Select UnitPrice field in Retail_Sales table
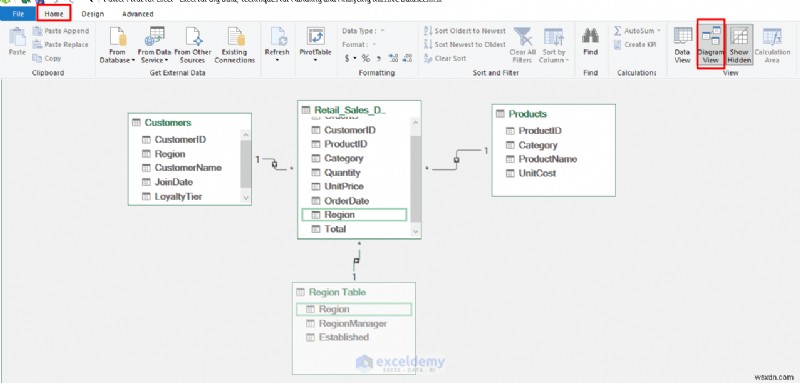Viewport: 800px width, 383px height. [x=343, y=186]
